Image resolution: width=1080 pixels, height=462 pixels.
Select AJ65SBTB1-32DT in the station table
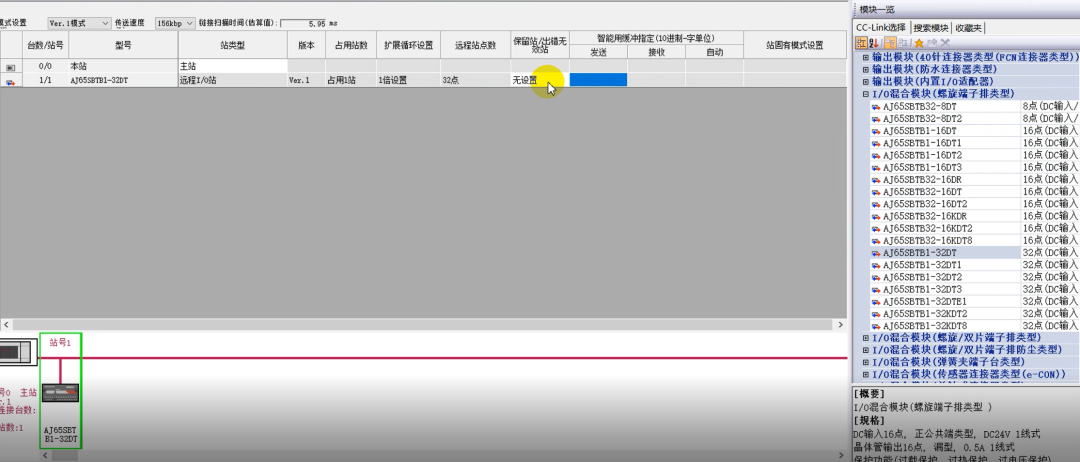[x=123, y=80]
